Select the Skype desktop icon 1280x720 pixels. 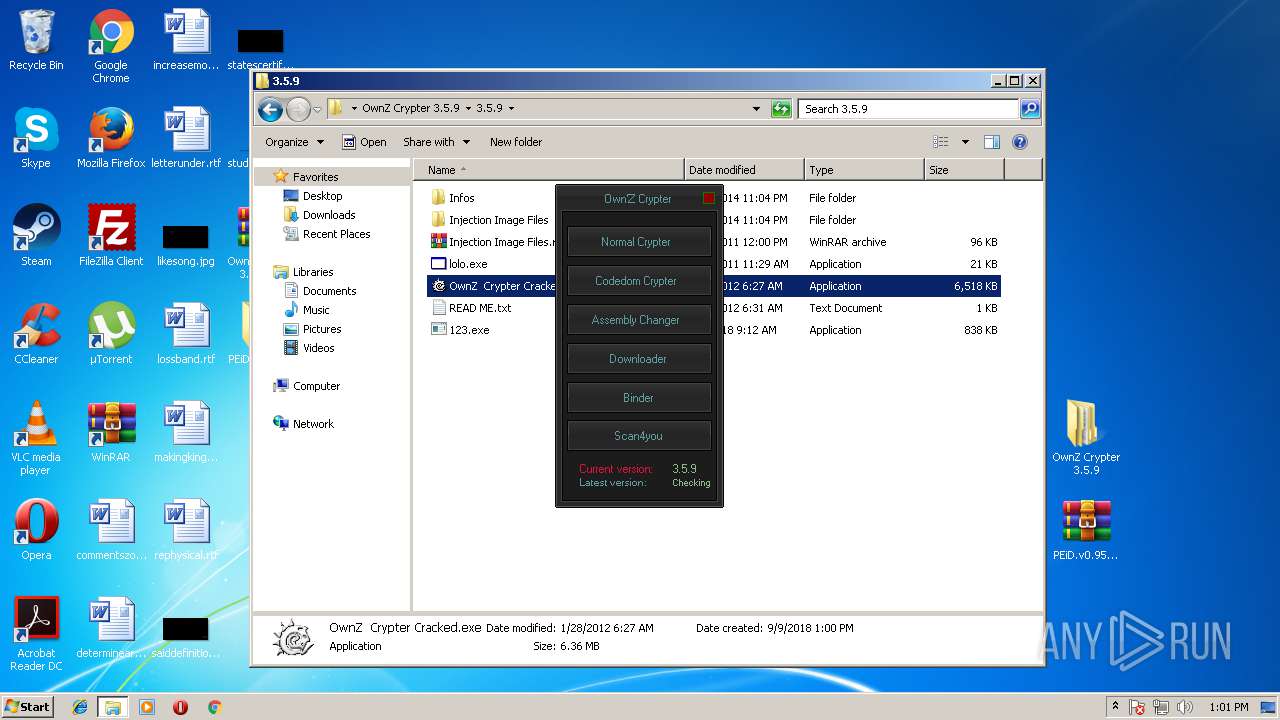click(36, 138)
